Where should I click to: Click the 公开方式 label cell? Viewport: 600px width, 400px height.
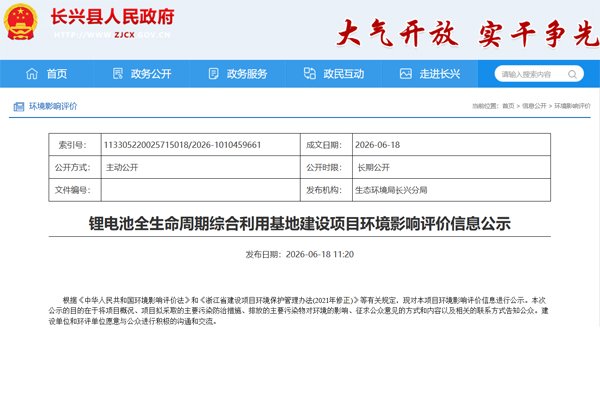tap(75, 167)
